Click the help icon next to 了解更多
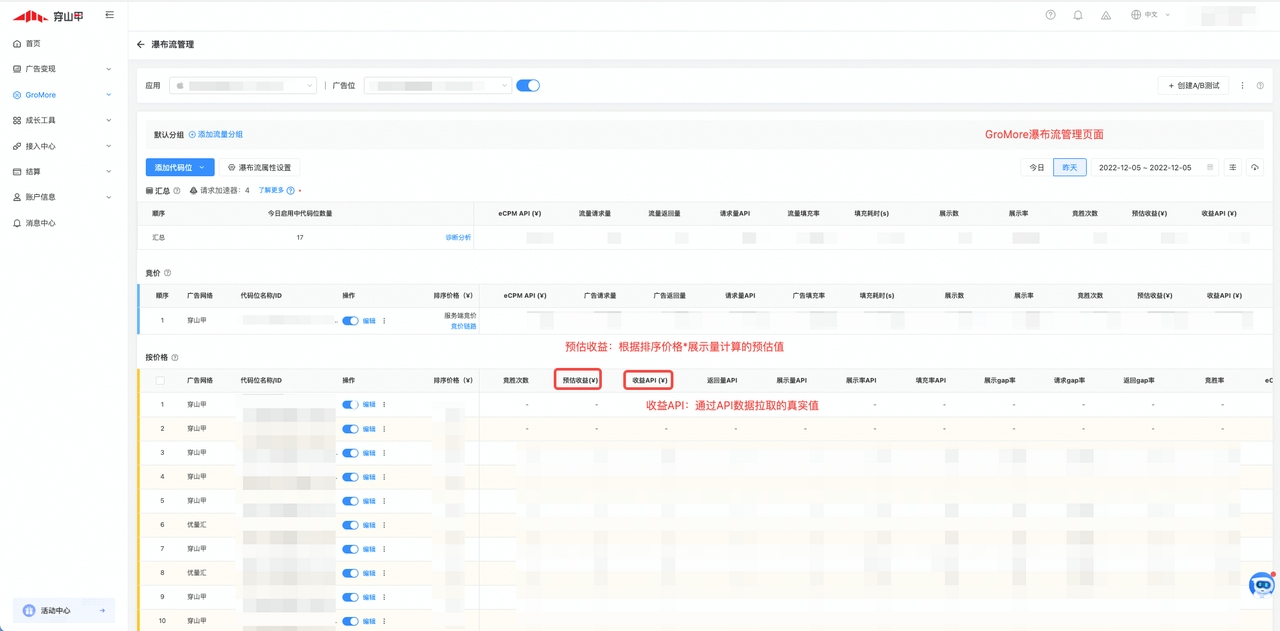Screen dimensions: 1280x631 pos(291,191)
